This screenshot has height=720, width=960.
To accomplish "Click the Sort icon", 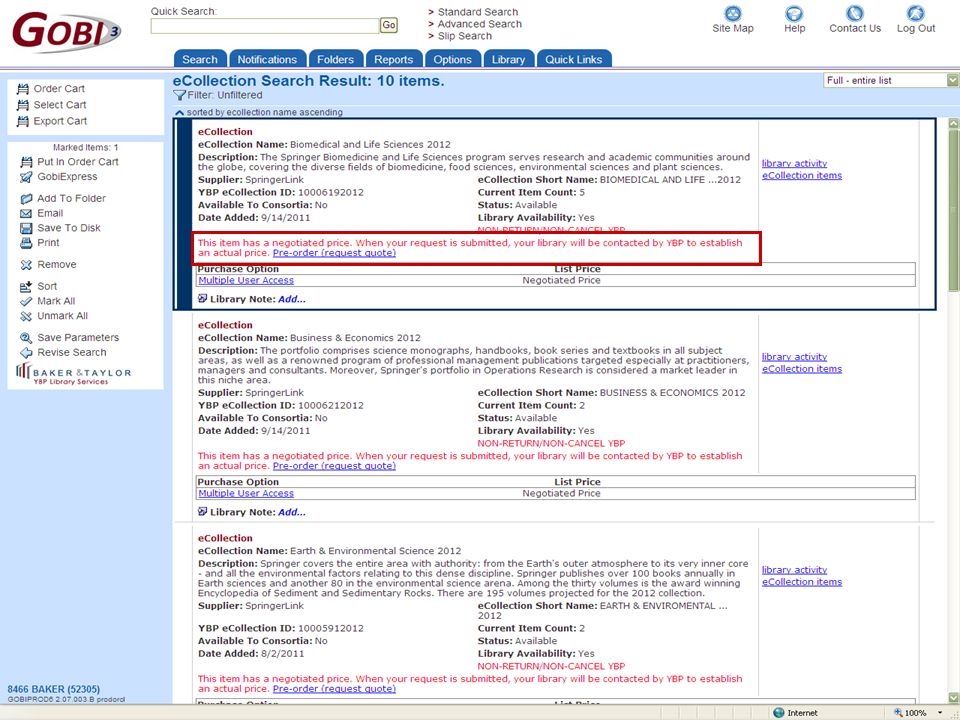I will click(x=26, y=287).
